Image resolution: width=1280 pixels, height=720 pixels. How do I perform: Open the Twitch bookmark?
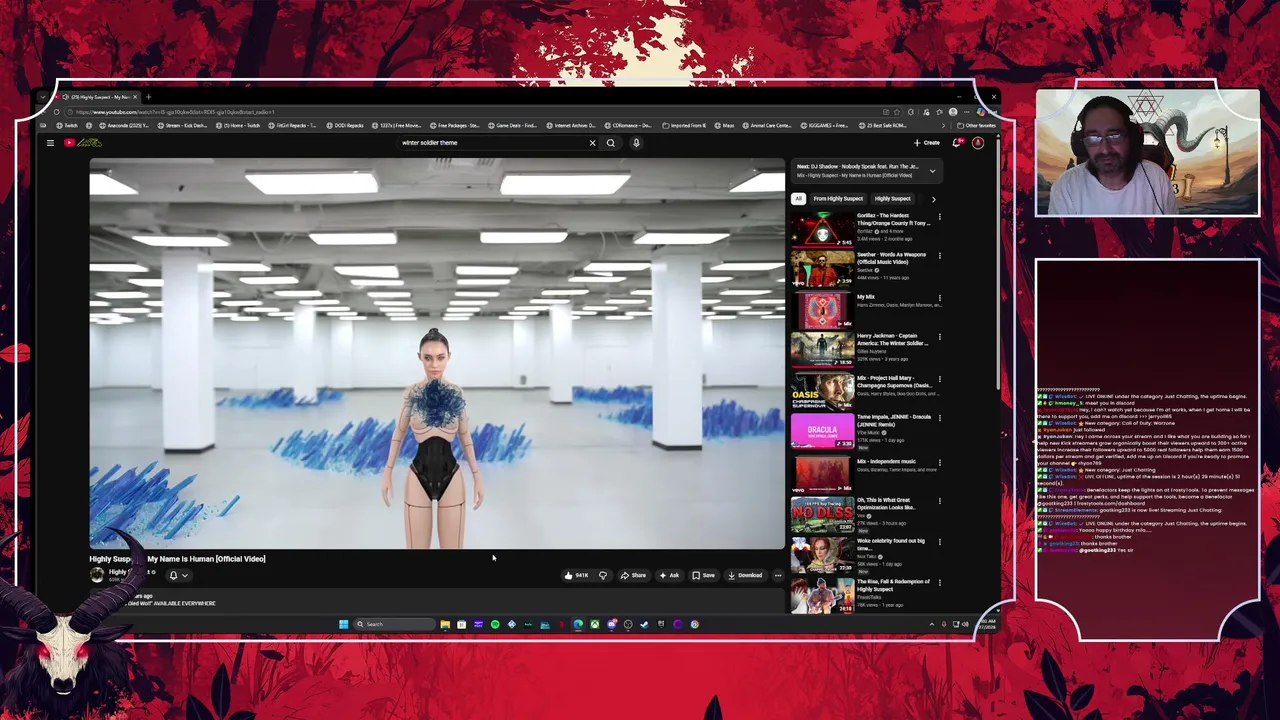tap(68, 126)
